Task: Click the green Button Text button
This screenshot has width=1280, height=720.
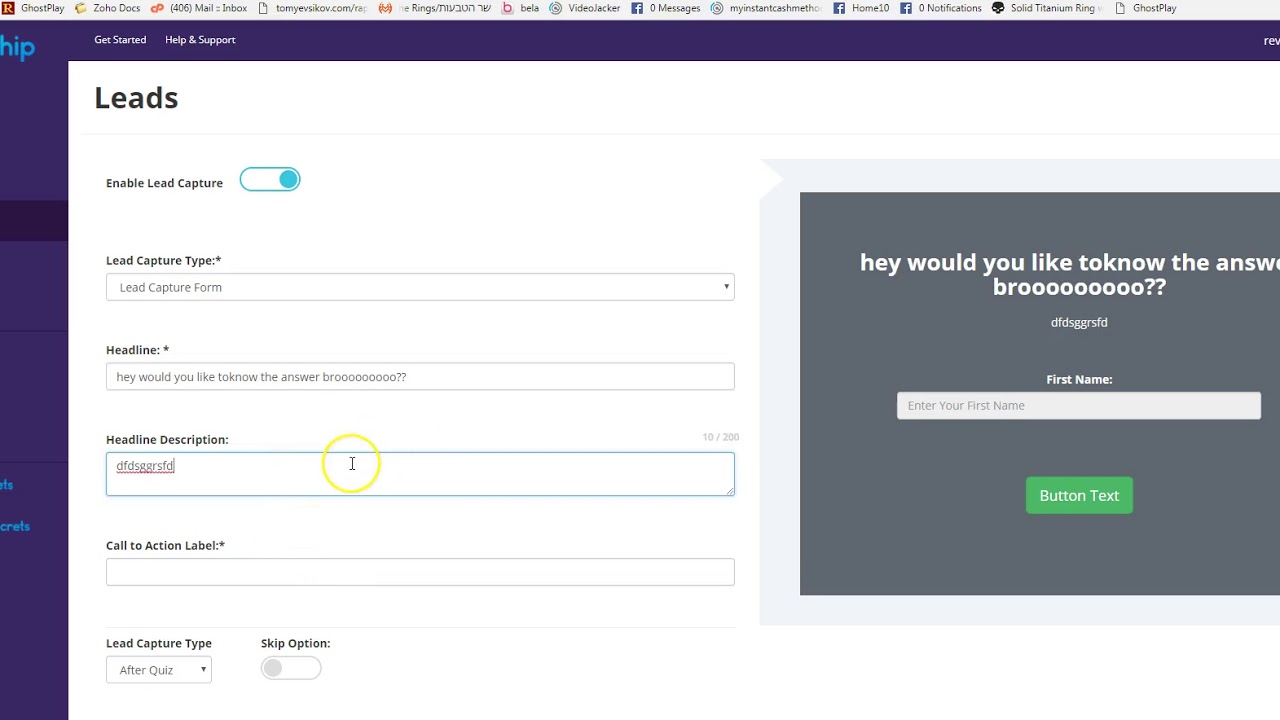Action: (1079, 496)
